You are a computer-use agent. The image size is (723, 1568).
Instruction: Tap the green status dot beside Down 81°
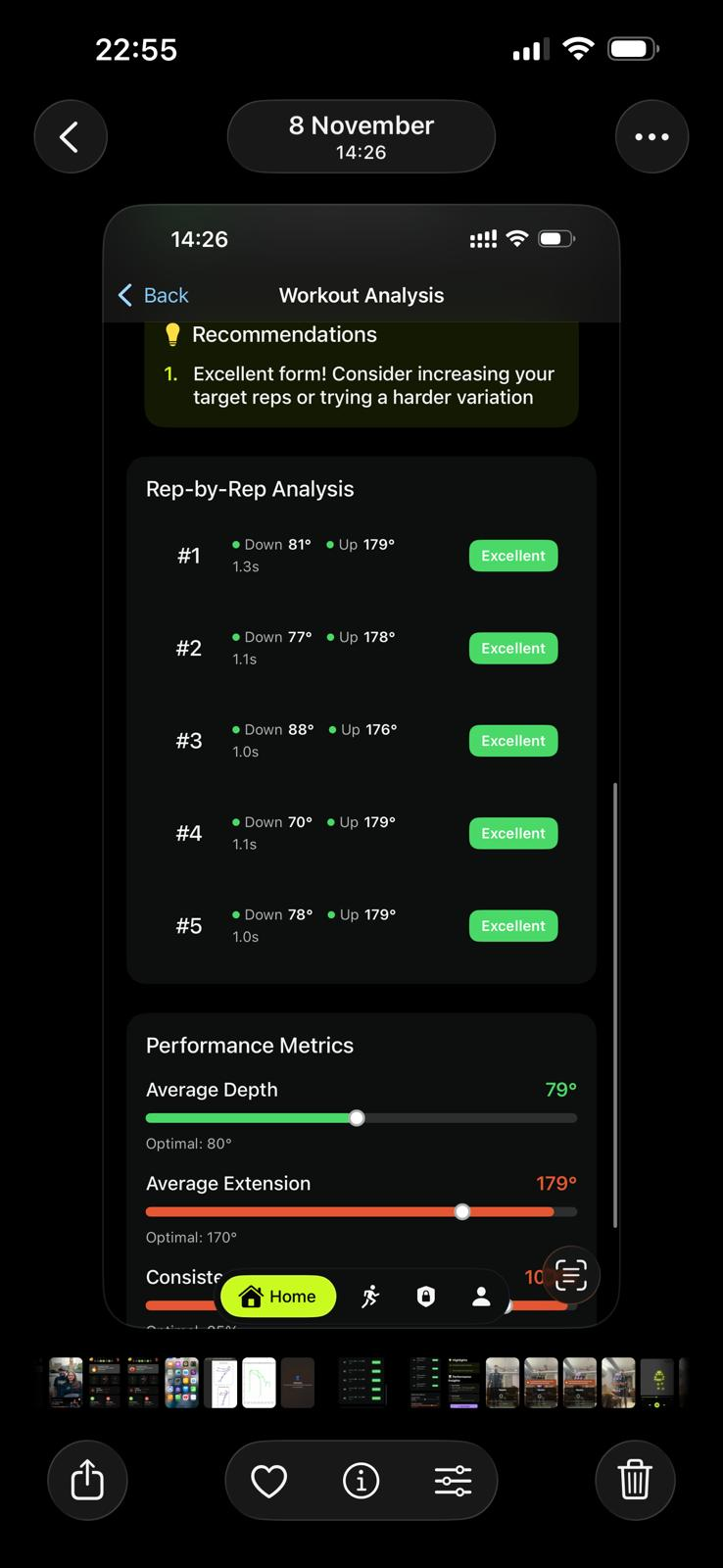235,544
